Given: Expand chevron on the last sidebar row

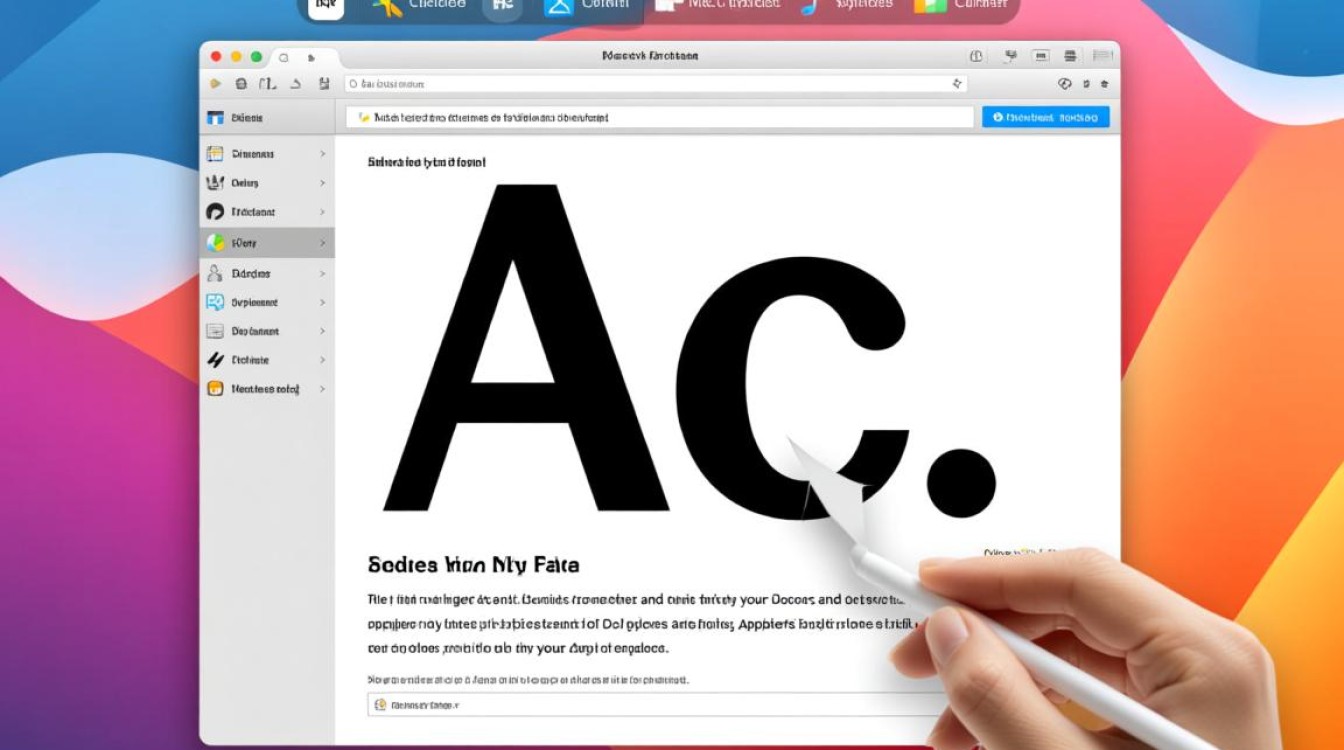Looking at the screenshot, I should (x=322, y=389).
